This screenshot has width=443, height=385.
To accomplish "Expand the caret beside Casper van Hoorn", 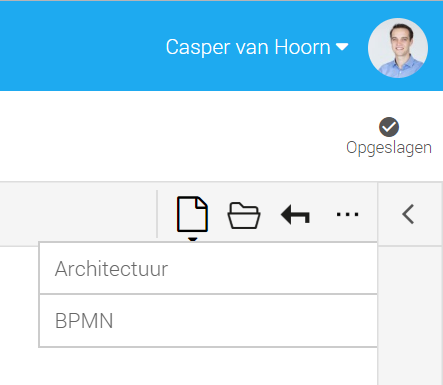I will [342, 47].
